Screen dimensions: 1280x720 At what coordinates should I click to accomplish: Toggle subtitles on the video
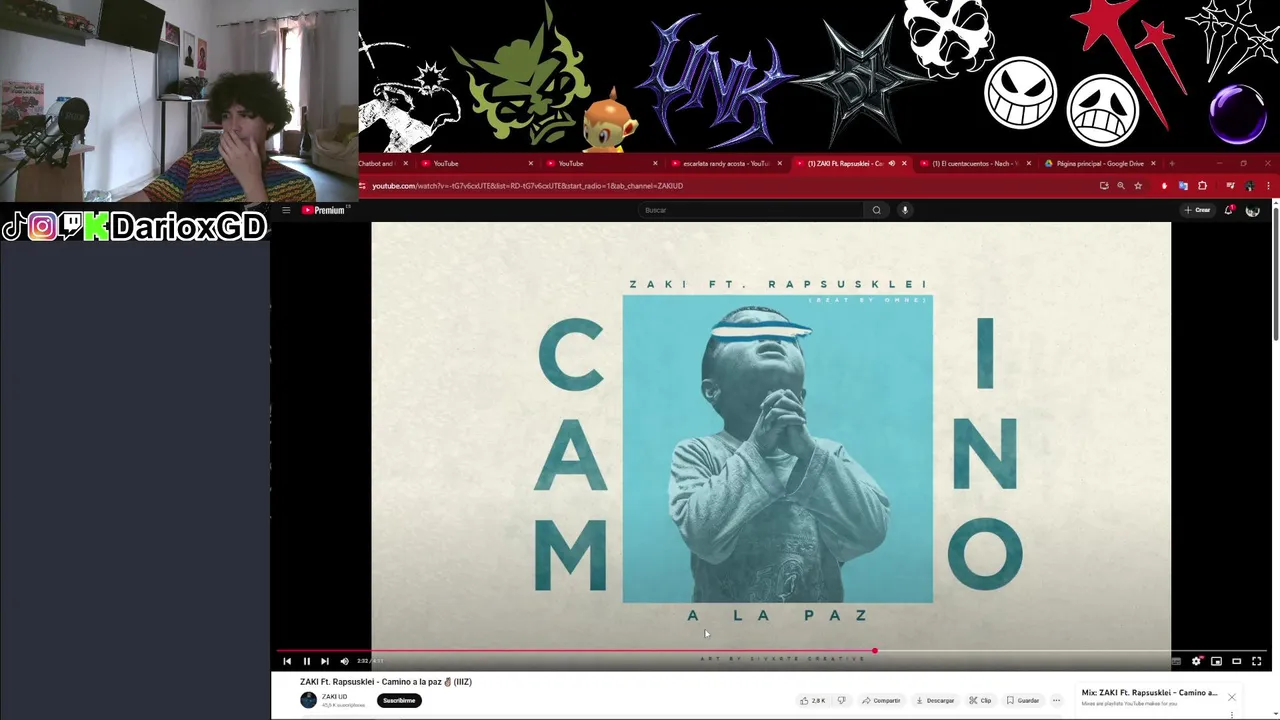click(x=1176, y=661)
